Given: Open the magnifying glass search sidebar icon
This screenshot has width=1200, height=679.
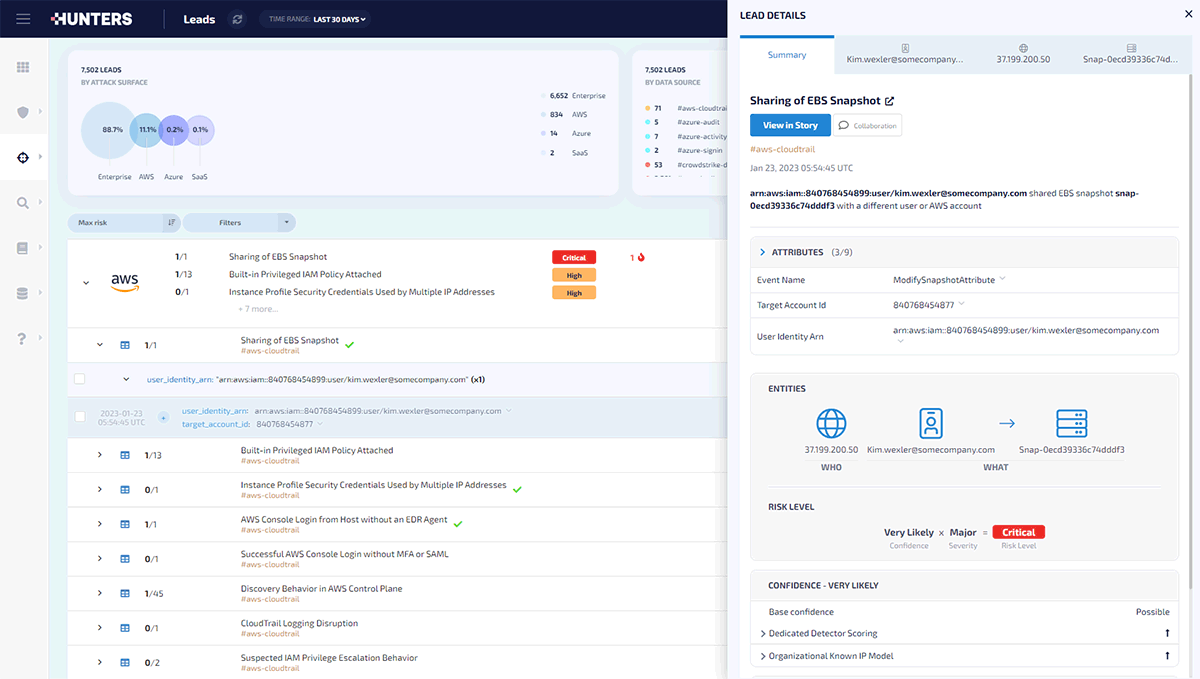Looking at the screenshot, I should click(23, 203).
